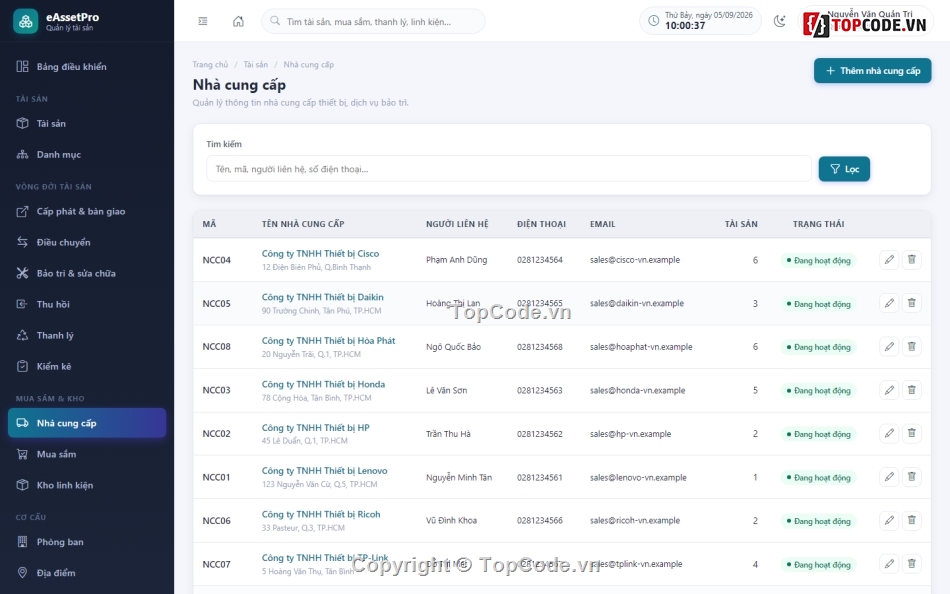Click the TRẠNG THÁI column header
The width and height of the screenshot is (950, 594).
[x=819, y=224]
